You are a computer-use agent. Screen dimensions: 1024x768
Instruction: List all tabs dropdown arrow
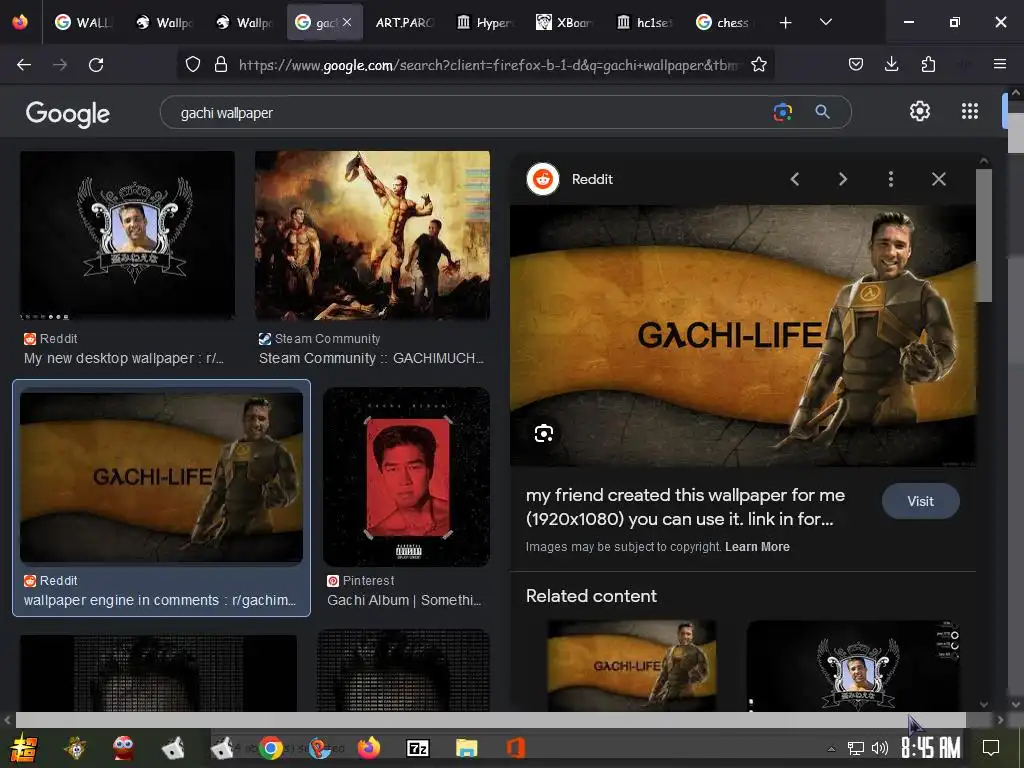[x=825, y=22]
